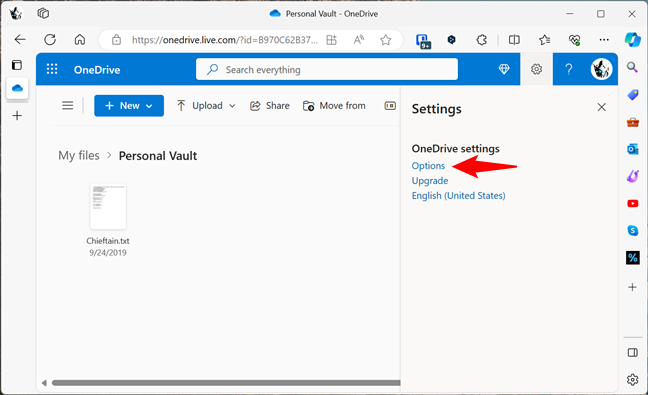
Task: Start Read aloud from address bar
Action: coord(359,40)
